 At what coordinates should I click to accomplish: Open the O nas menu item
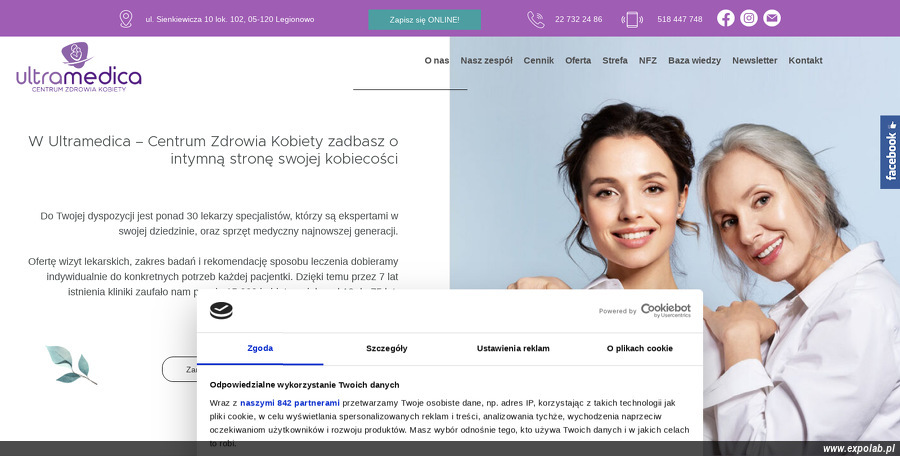[437, 60]
